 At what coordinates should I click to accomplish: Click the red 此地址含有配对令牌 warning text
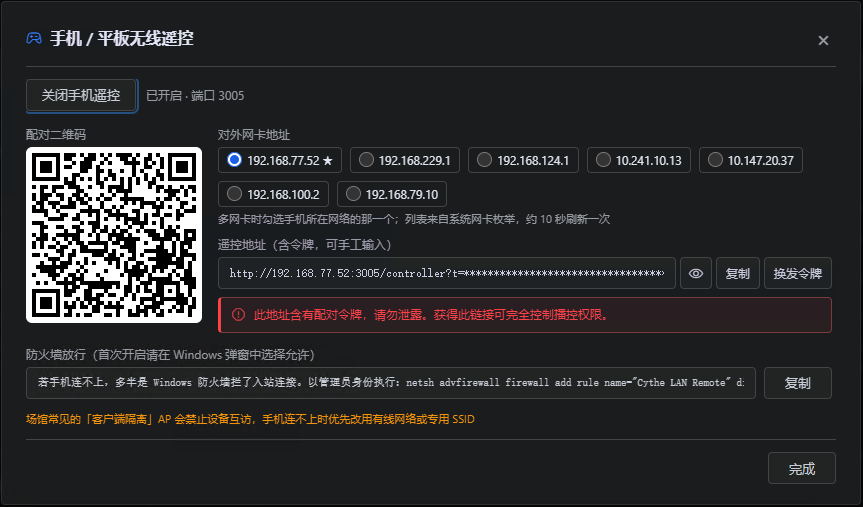[x=432, y=315]
